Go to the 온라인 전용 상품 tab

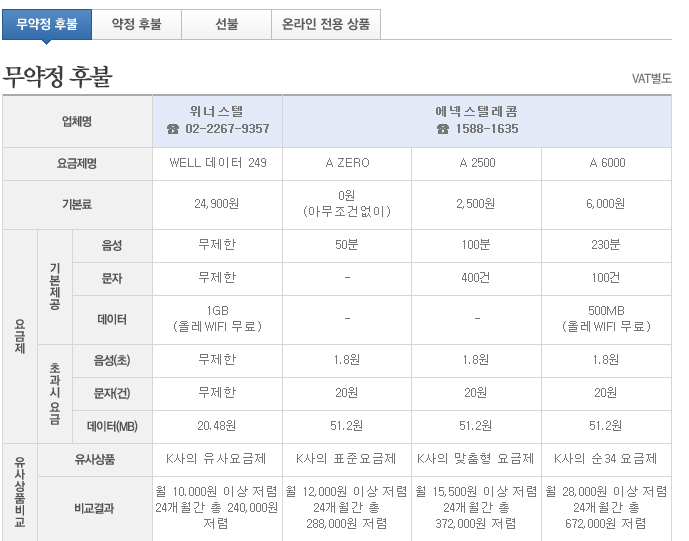(x=325, y=24)
